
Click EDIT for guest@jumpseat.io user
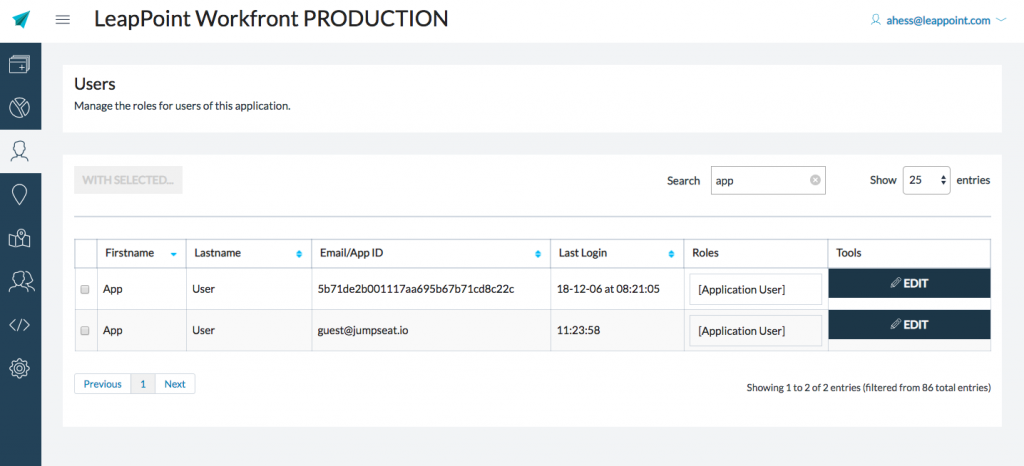[x=909, y=324]
